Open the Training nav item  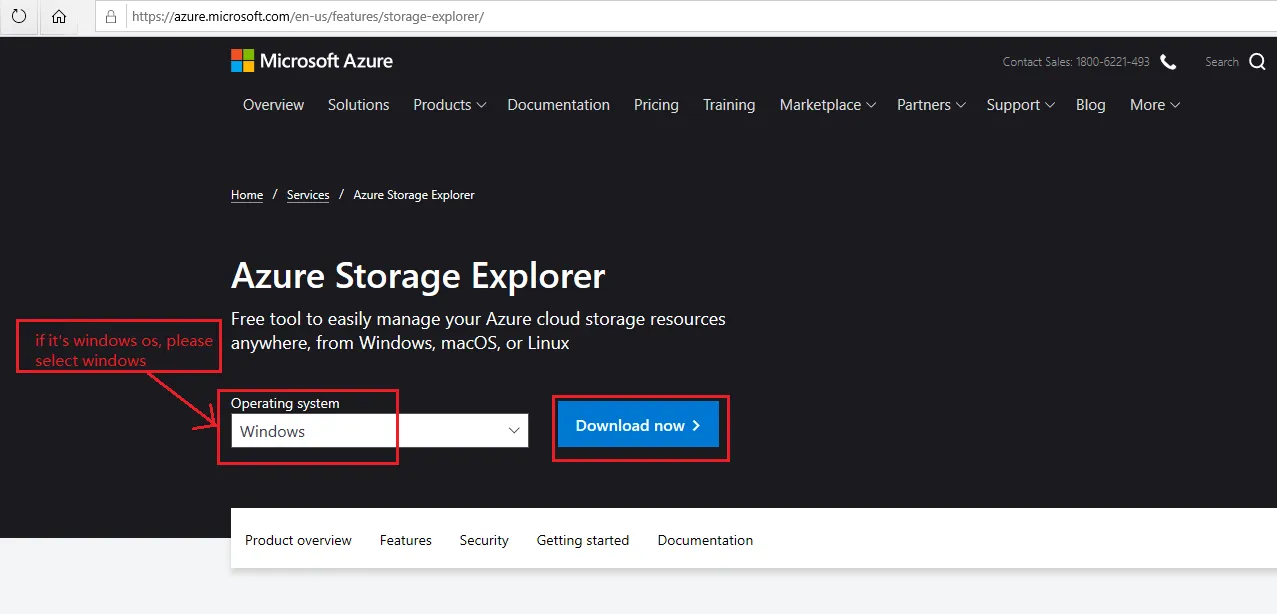point(729,105)
